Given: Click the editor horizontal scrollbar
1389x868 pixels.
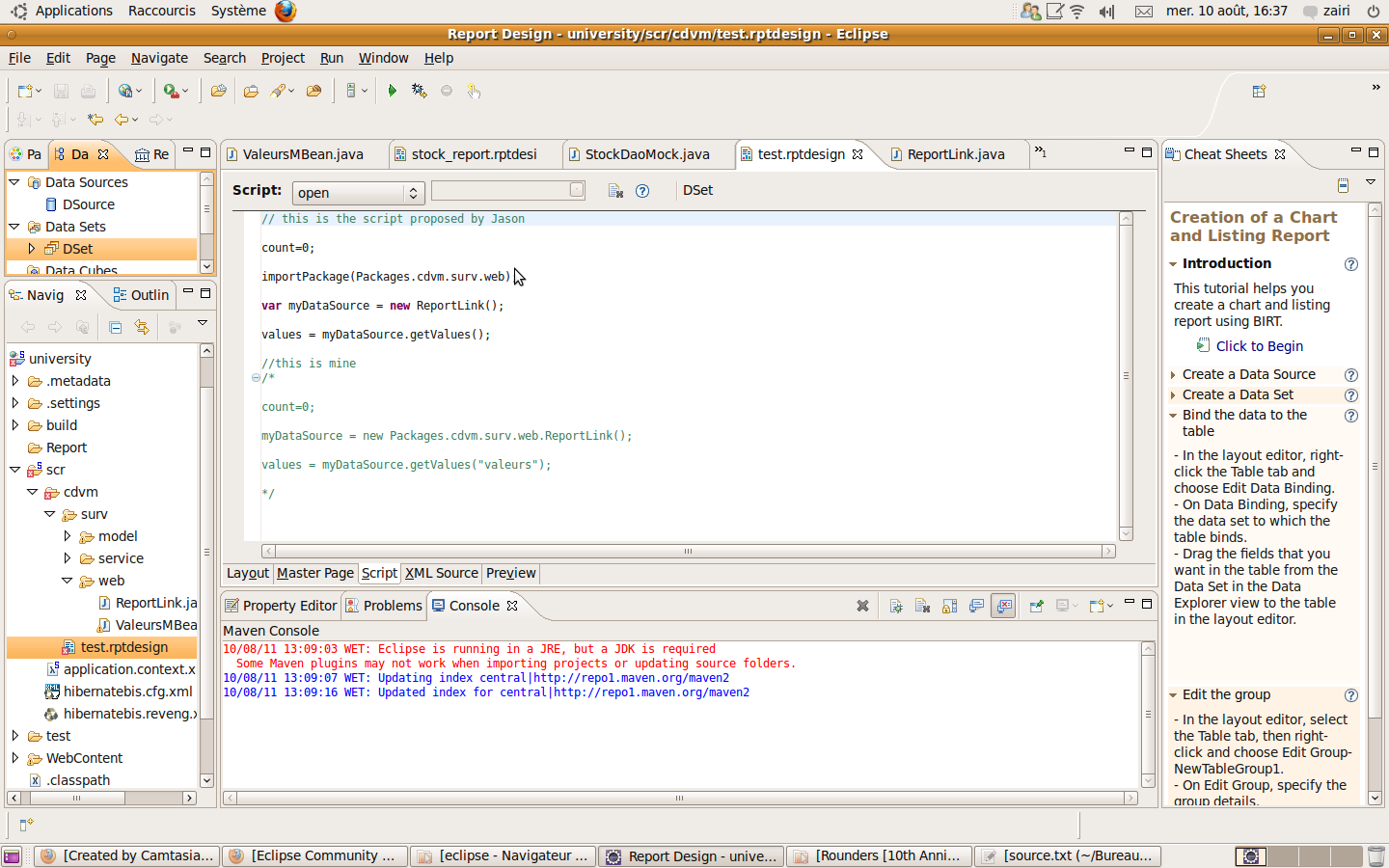Looking at the screenshot, I should coord(687,552).
